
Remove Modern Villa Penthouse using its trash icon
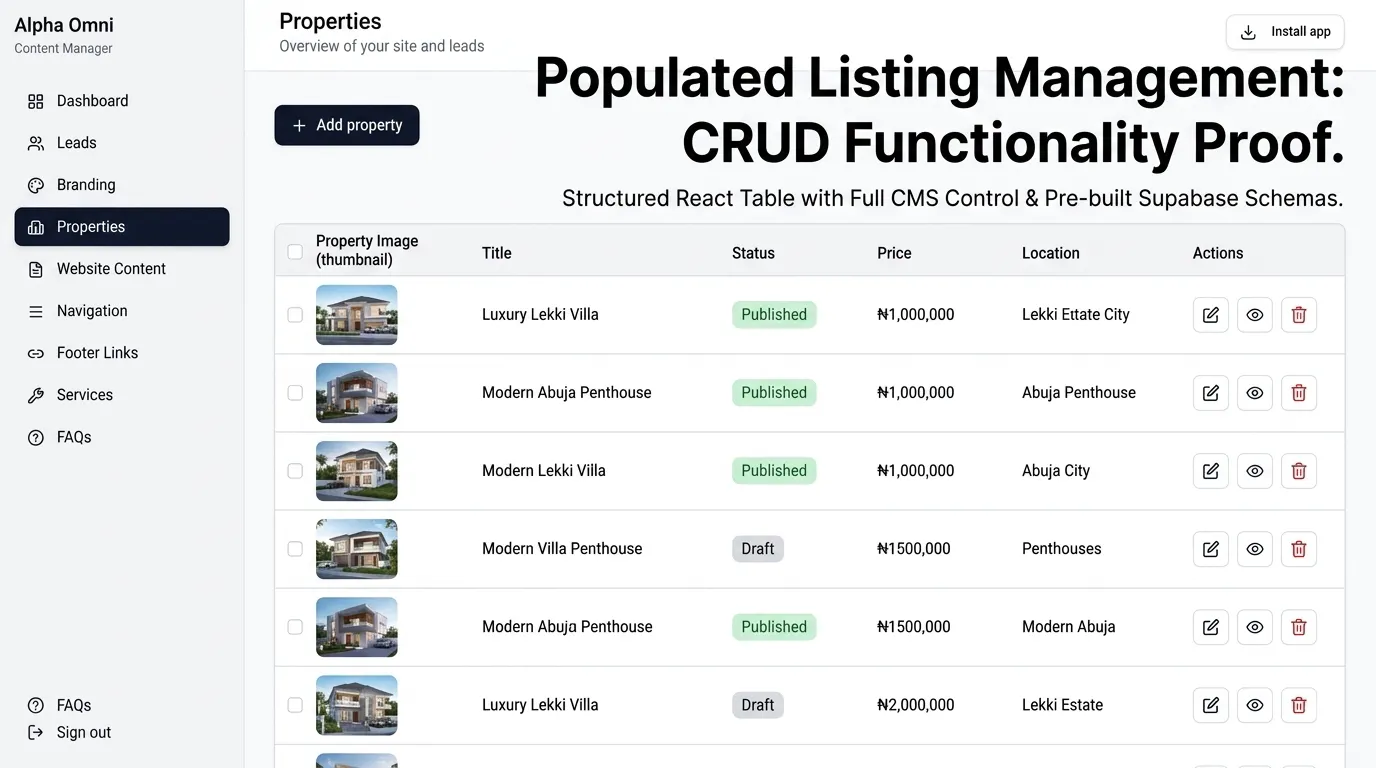coord(1299,549)
